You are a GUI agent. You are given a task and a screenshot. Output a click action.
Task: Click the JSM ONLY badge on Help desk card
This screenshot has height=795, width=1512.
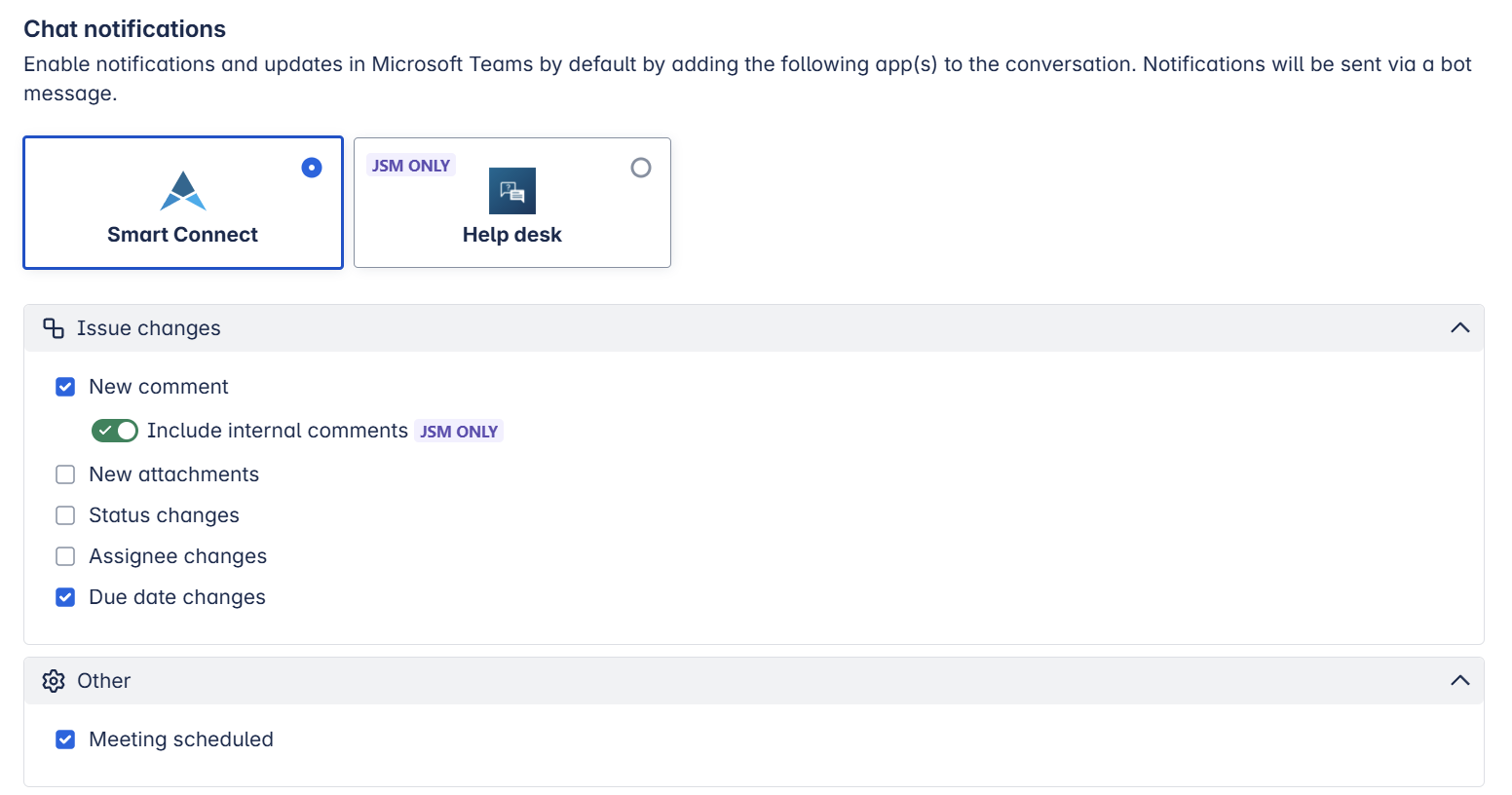point(410,166)
